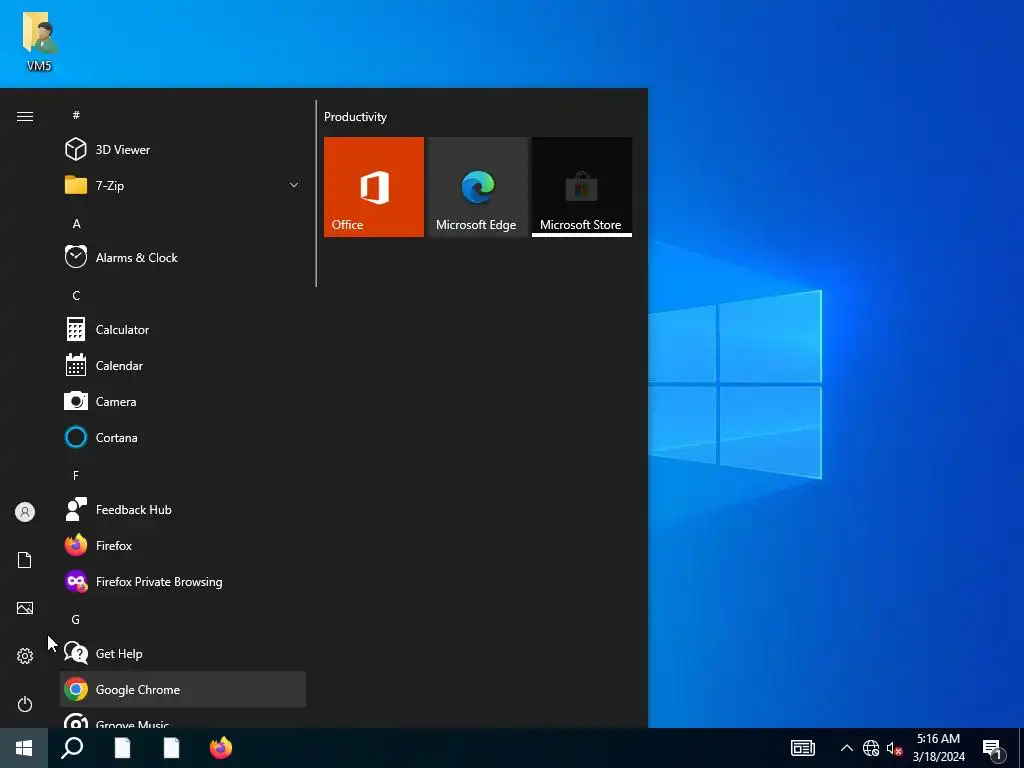The height and width of the screenshot is (768, 1024).
Task: Open the Microsoft Store tile
Action: (582, 187)
